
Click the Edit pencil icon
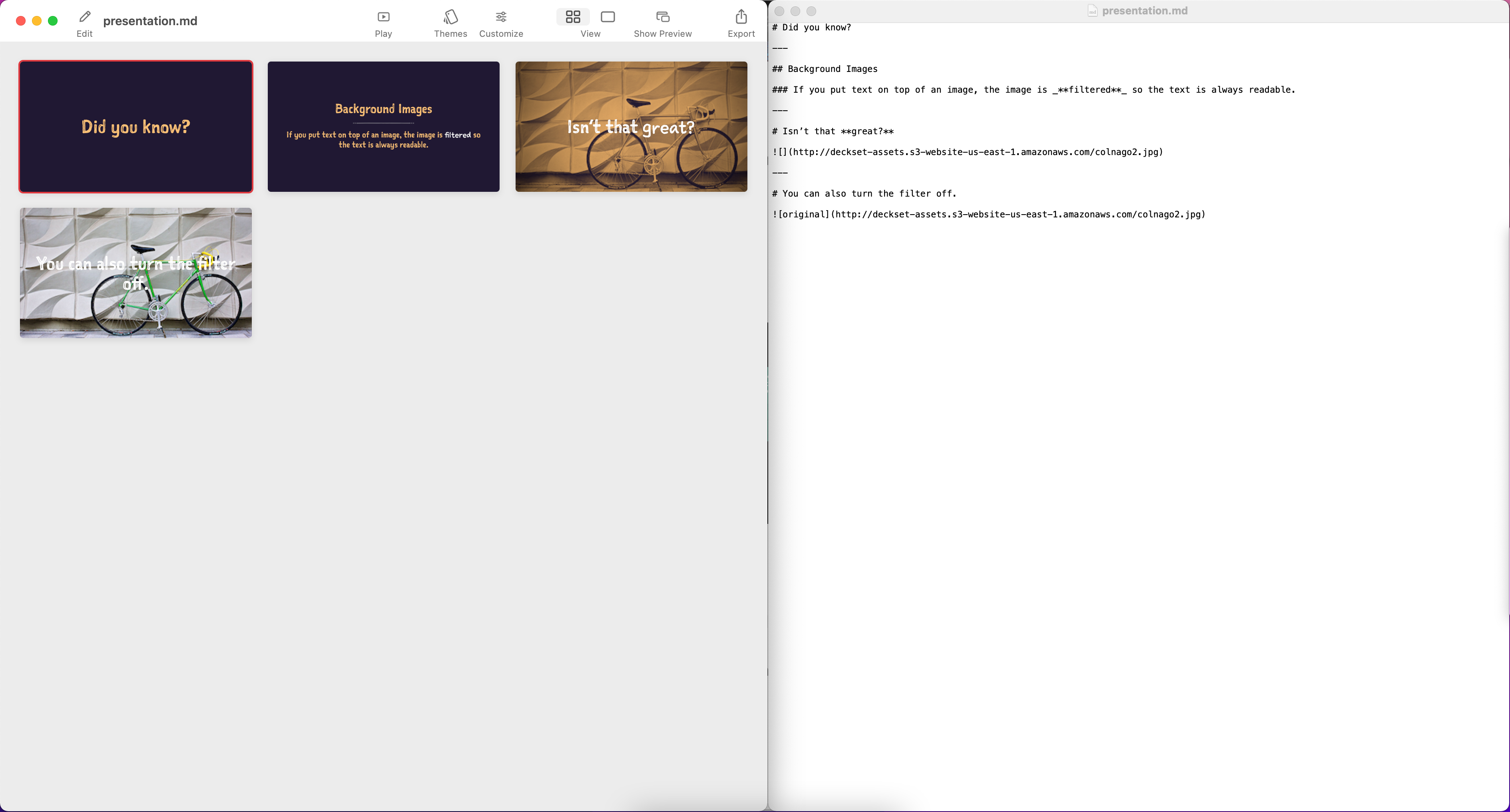(x=85, y=16)
